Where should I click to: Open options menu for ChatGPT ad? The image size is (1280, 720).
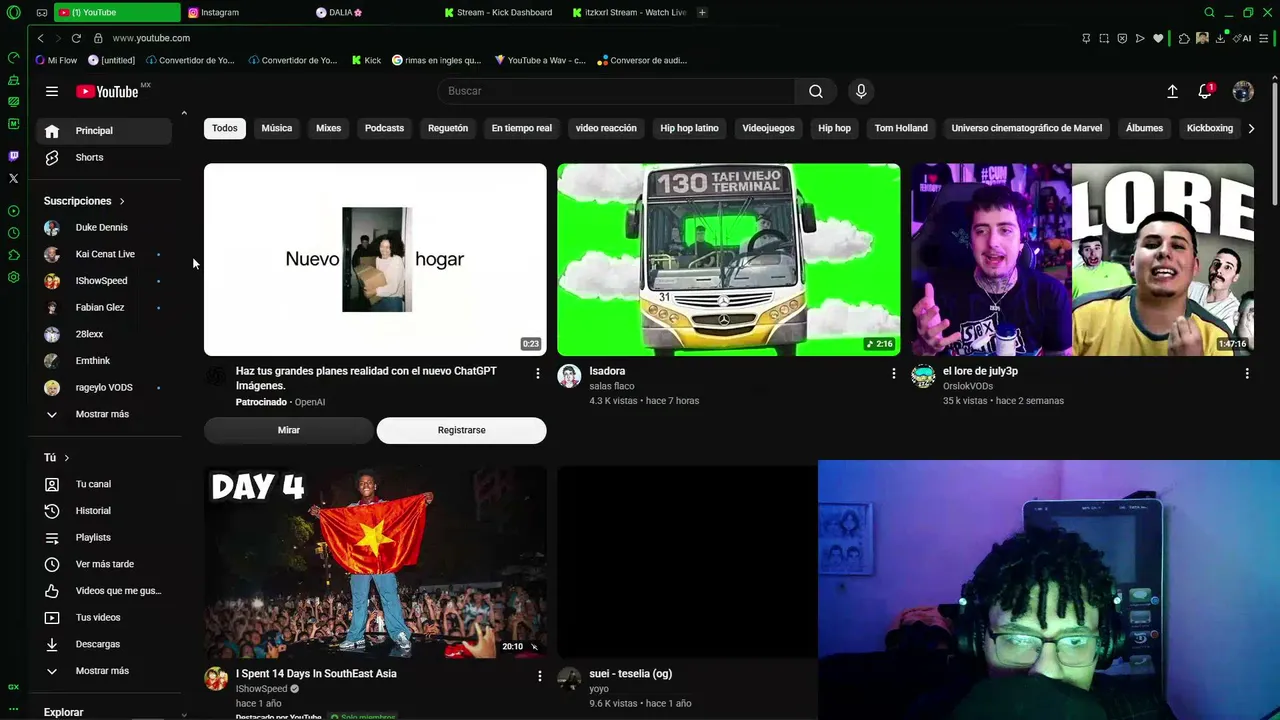click(538, 373)
